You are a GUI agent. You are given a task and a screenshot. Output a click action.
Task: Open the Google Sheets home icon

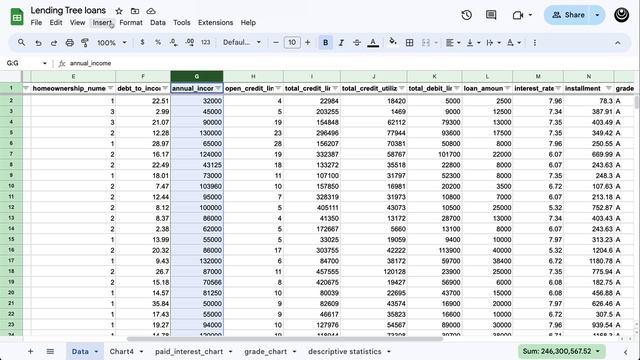[x=17, y=17]
